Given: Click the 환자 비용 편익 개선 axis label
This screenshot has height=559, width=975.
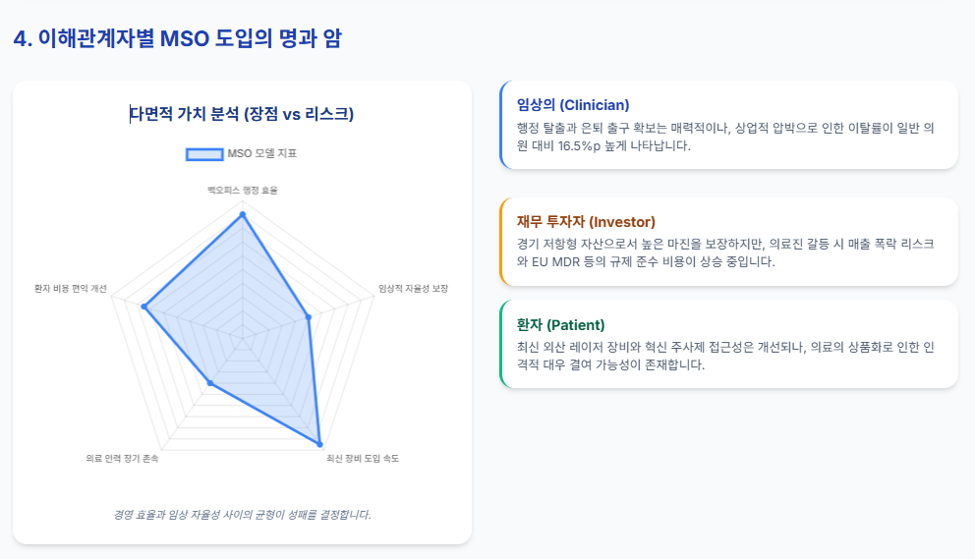Looking at the screenshot, I should click(x=70, y=289).
